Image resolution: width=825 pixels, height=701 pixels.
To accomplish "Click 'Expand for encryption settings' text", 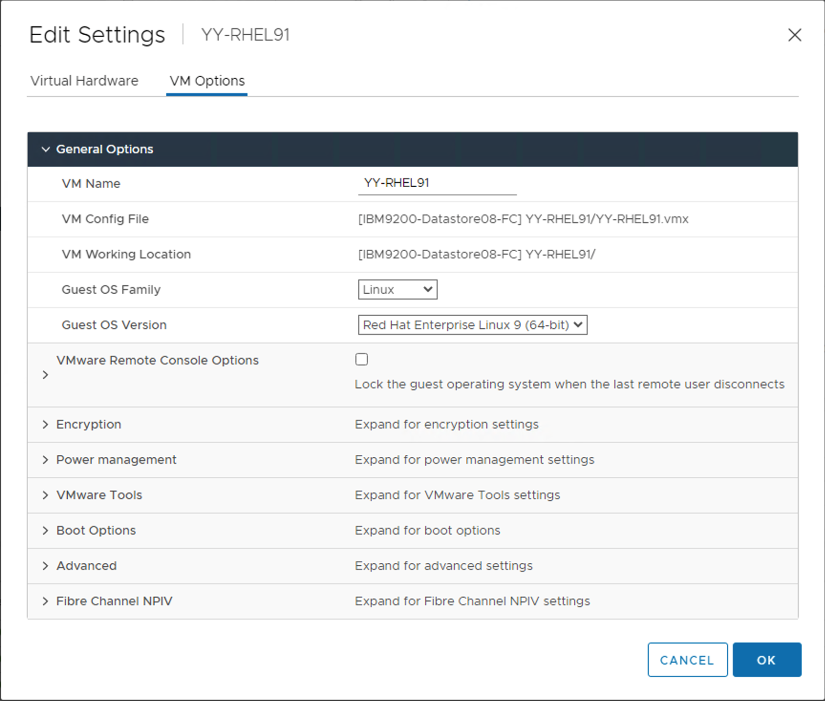I will (x=447, y=424).
